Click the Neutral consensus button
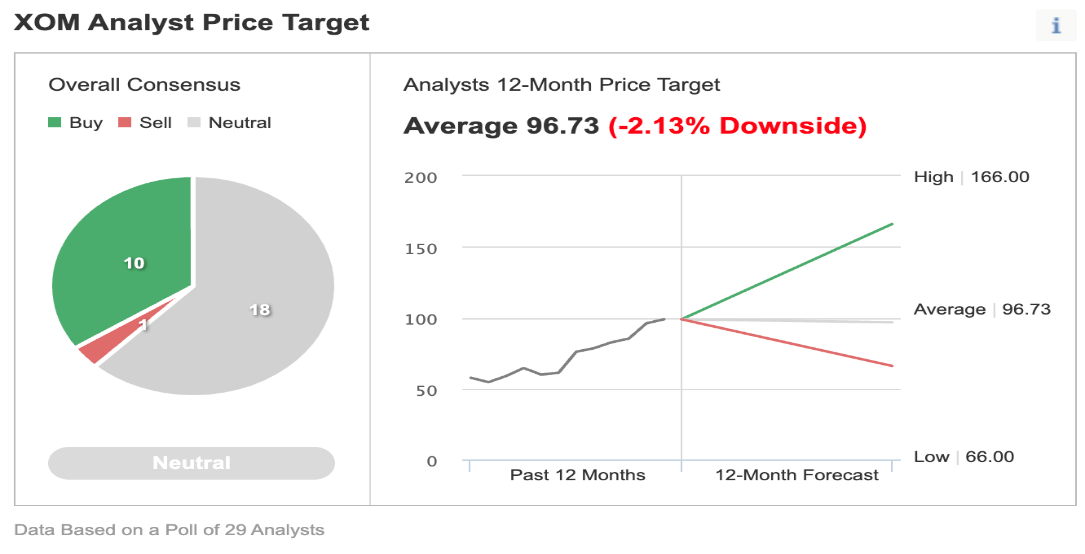Viewport: 1085px width, 554px height. point(191,463)
